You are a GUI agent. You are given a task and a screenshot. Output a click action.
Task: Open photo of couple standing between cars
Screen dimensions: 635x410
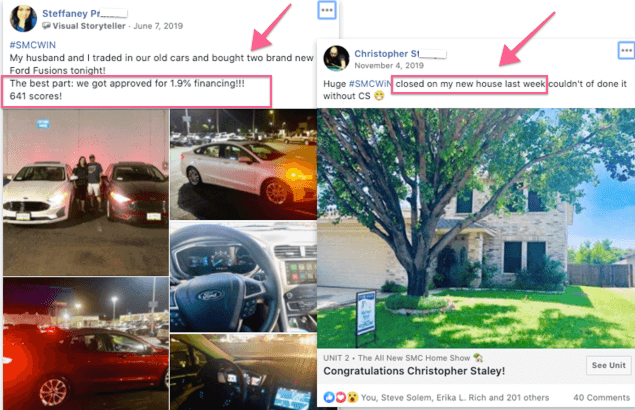(x=86, y=192)
